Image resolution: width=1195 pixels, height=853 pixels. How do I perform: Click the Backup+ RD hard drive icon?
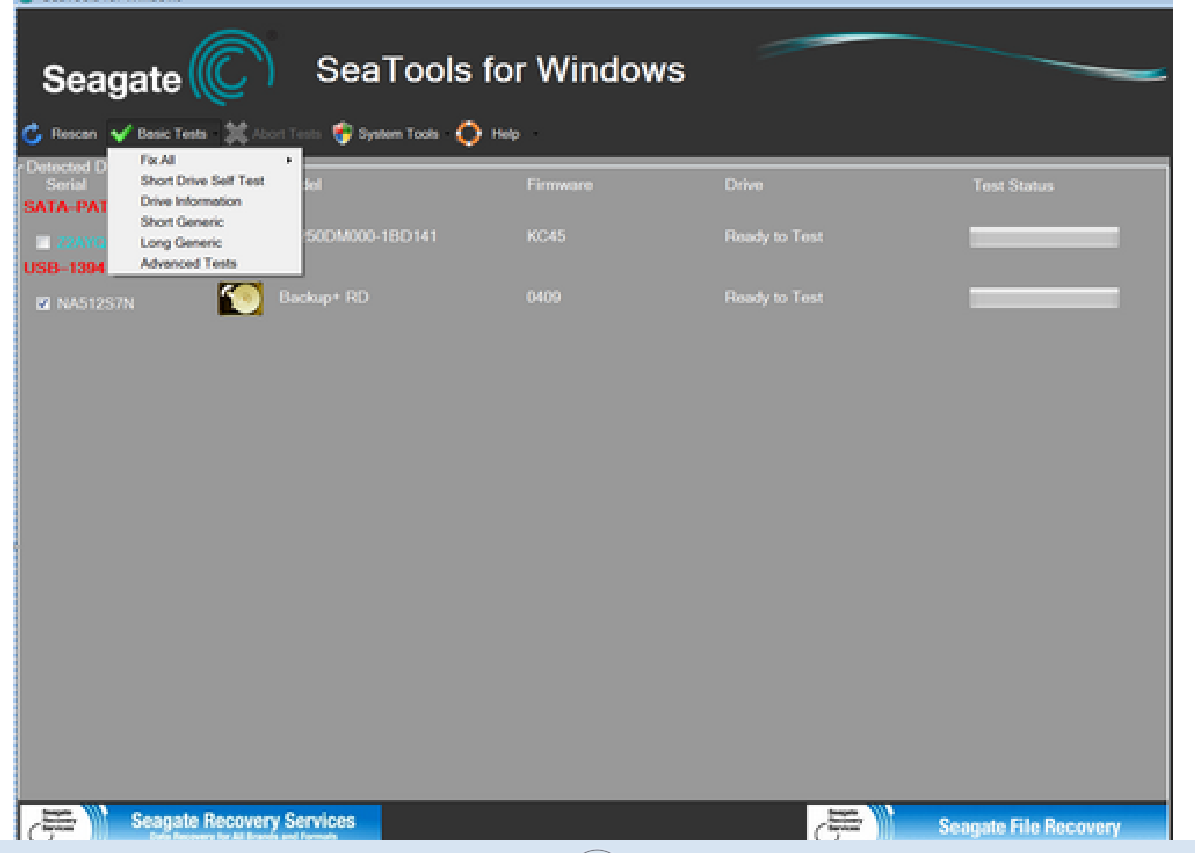(240, 298)
